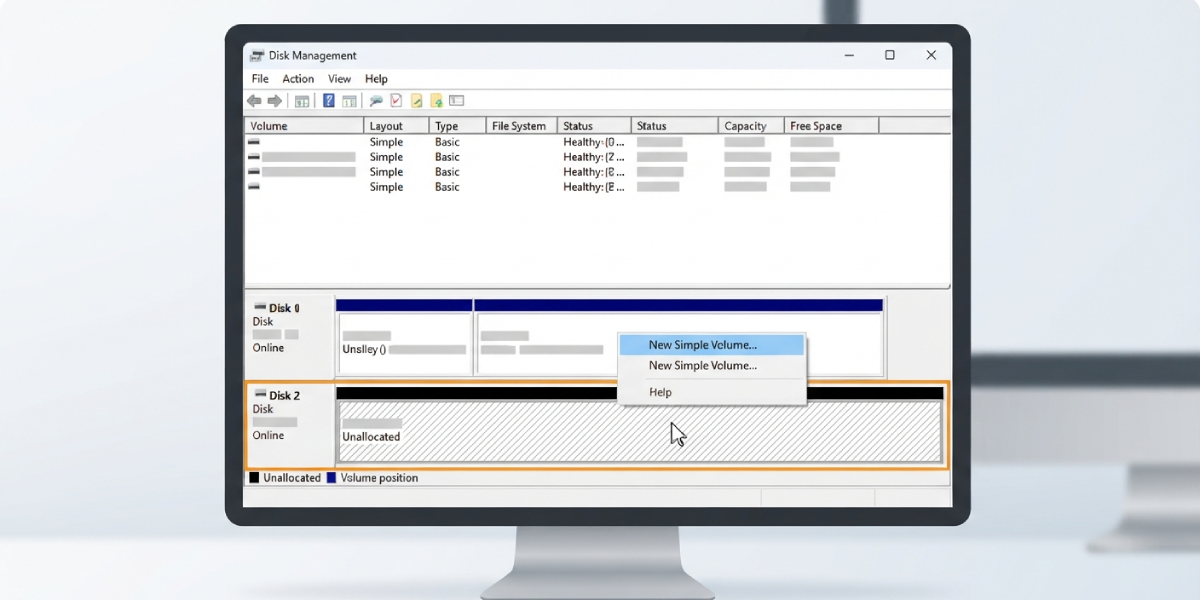Viewport: 1200px width, 600px height.
Task: Click the Forward arrow toolbar icon
Action: 274,101
